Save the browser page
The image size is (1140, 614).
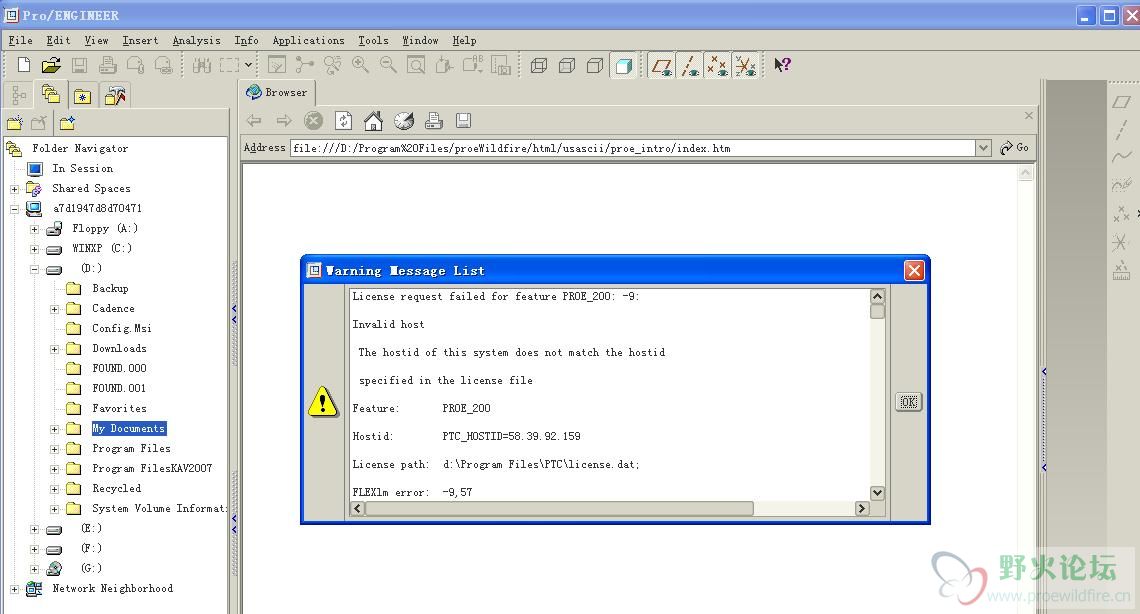pos(463,121)
